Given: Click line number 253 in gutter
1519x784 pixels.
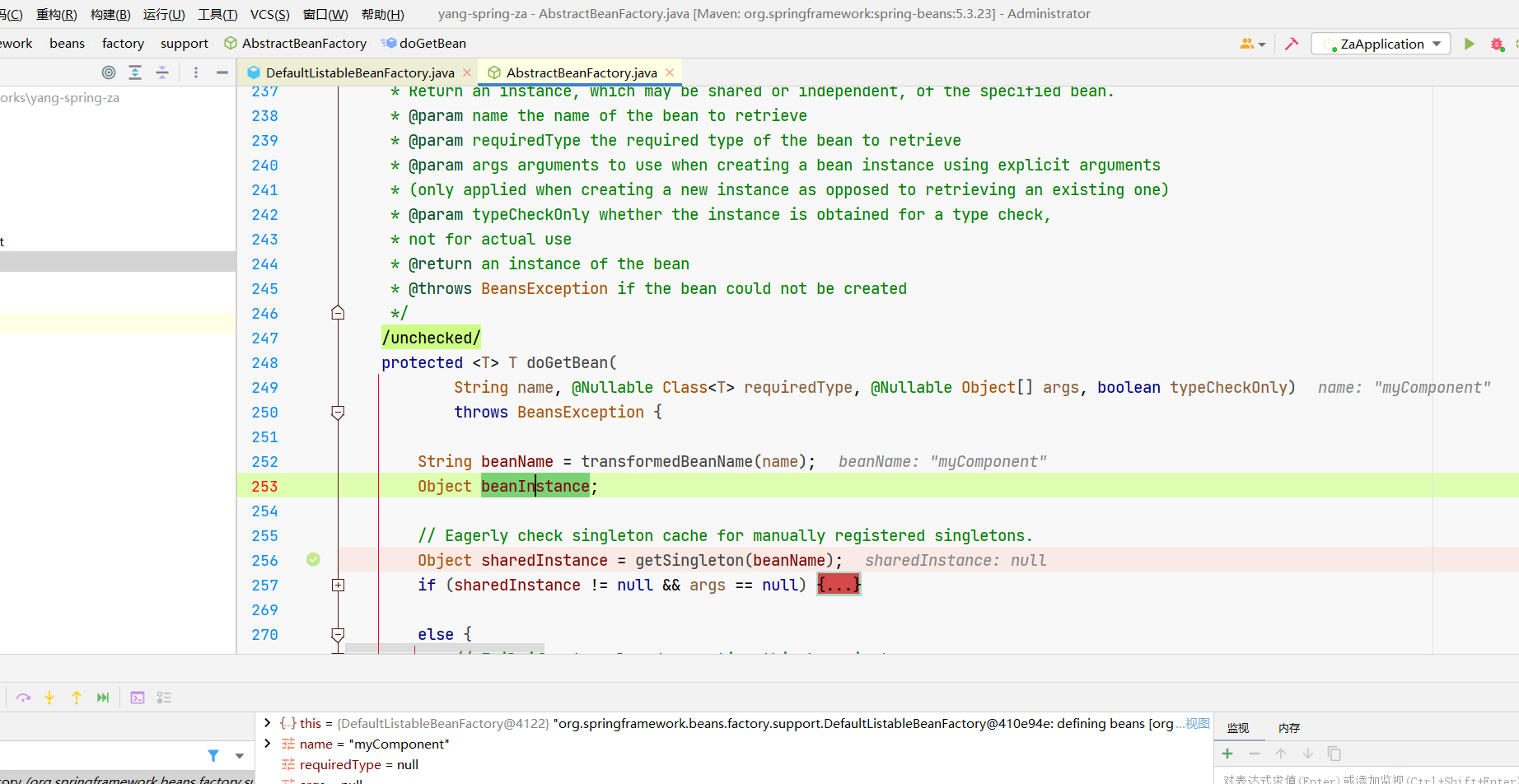Looking at the screenshot, I should click(x=264, y=486).
